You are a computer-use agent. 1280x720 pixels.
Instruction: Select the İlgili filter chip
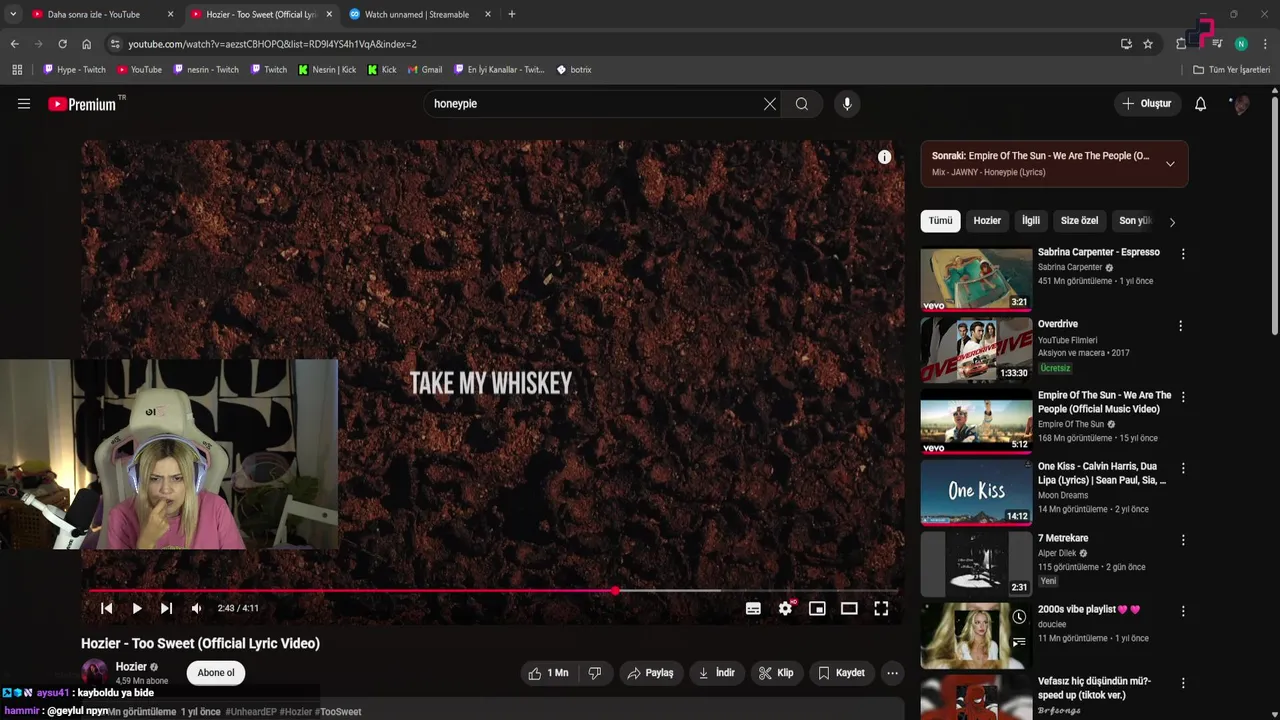[1031, 221]
